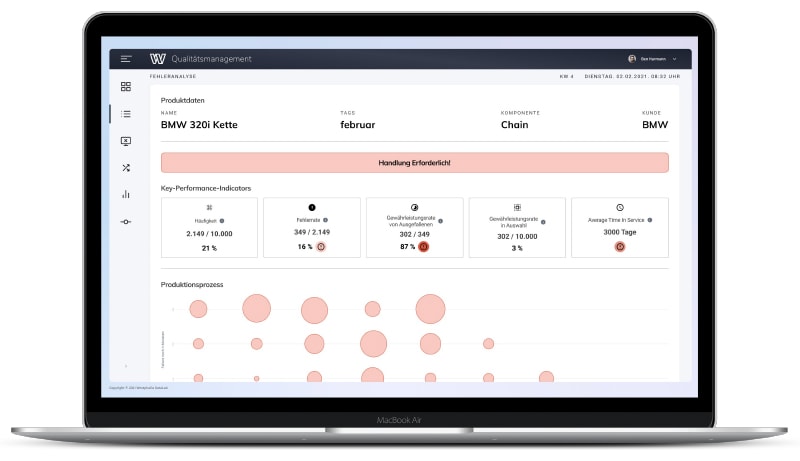Click info dot beside Gewährleistungsrate in Auswahl

pos(543,222)
